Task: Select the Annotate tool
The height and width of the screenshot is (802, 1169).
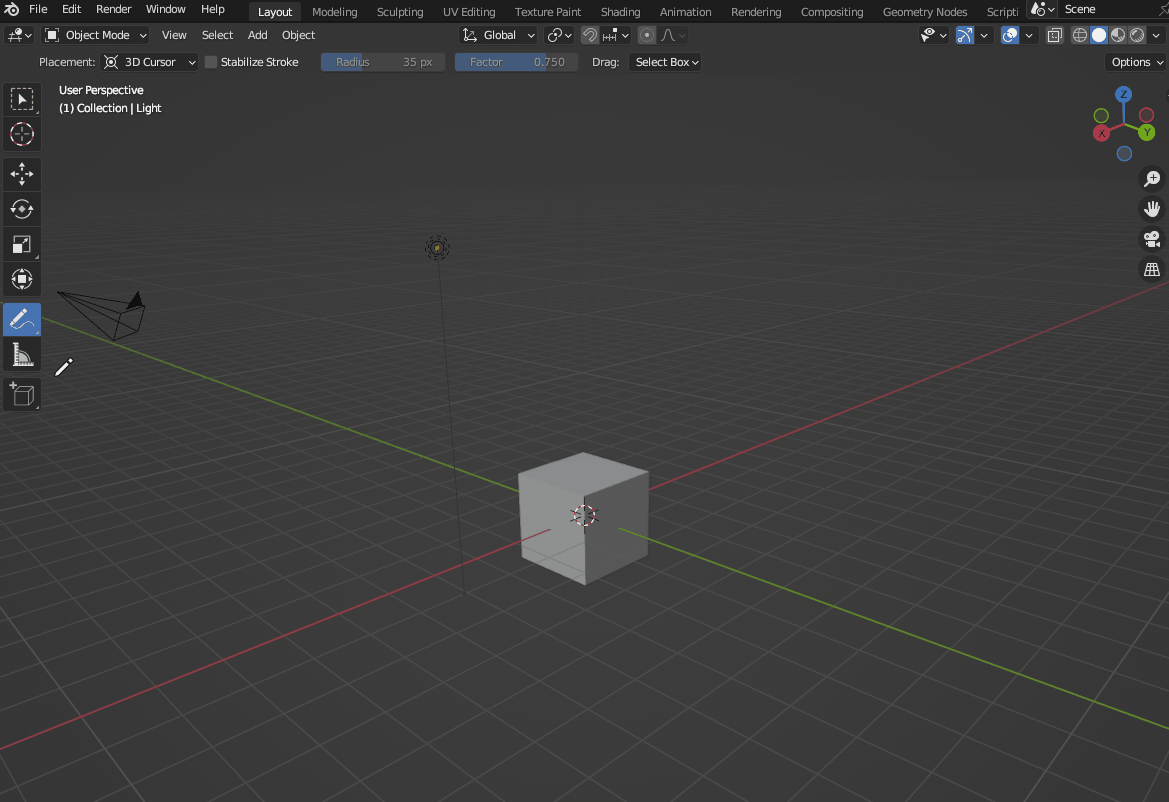Action: (x=22, y=319)
